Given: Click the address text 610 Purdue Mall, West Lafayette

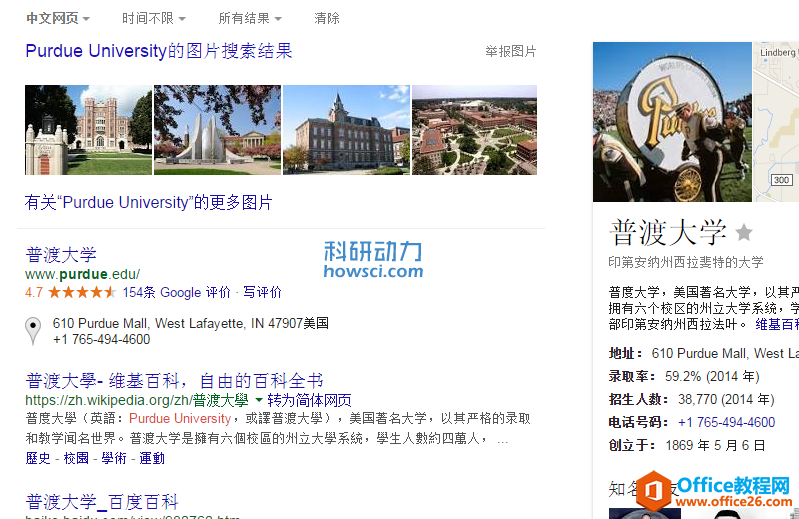Looking at the screenshot, I should (x=191, y=323).
